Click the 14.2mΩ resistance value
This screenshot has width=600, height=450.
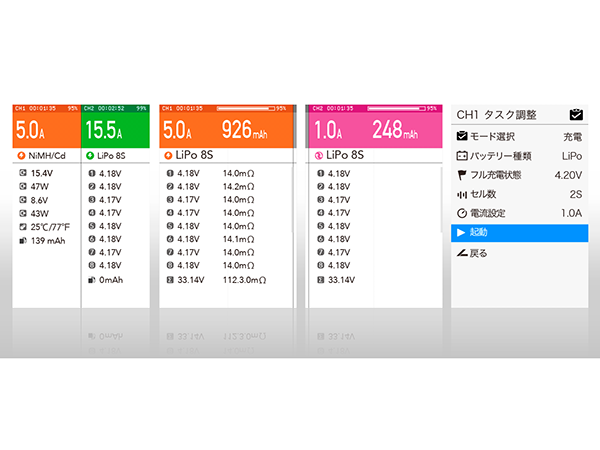point(238,187)
